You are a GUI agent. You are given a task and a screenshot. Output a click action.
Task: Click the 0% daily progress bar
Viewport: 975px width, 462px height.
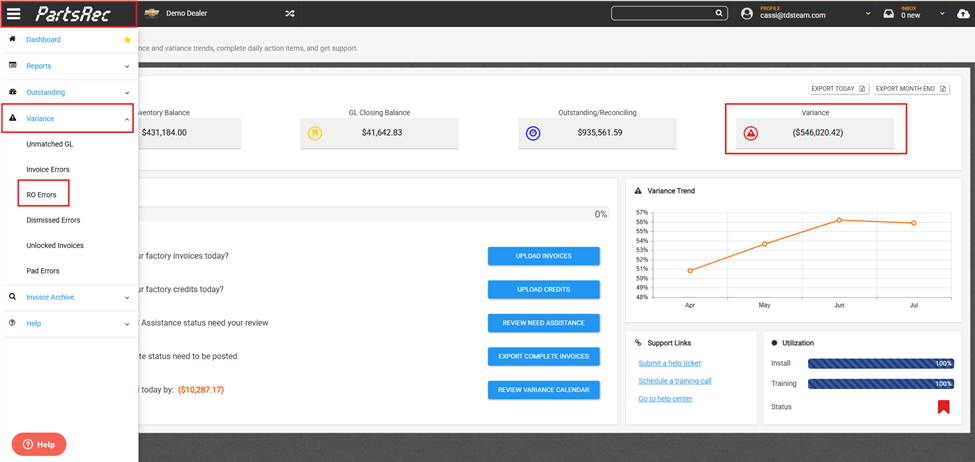(373, 214)
